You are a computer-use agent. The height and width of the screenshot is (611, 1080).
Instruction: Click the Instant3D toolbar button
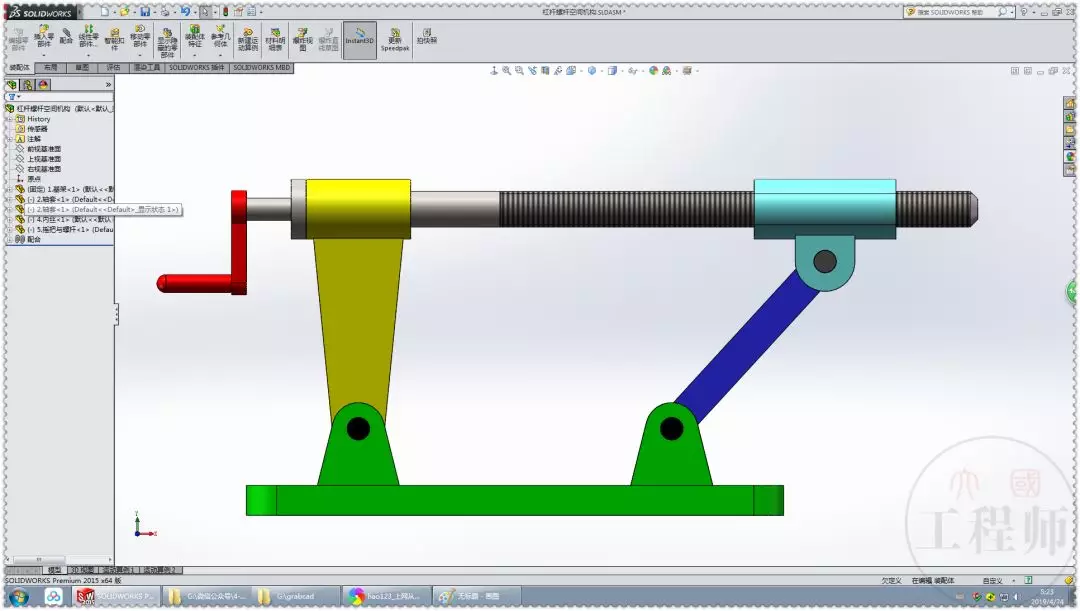(x=360, y=40)
